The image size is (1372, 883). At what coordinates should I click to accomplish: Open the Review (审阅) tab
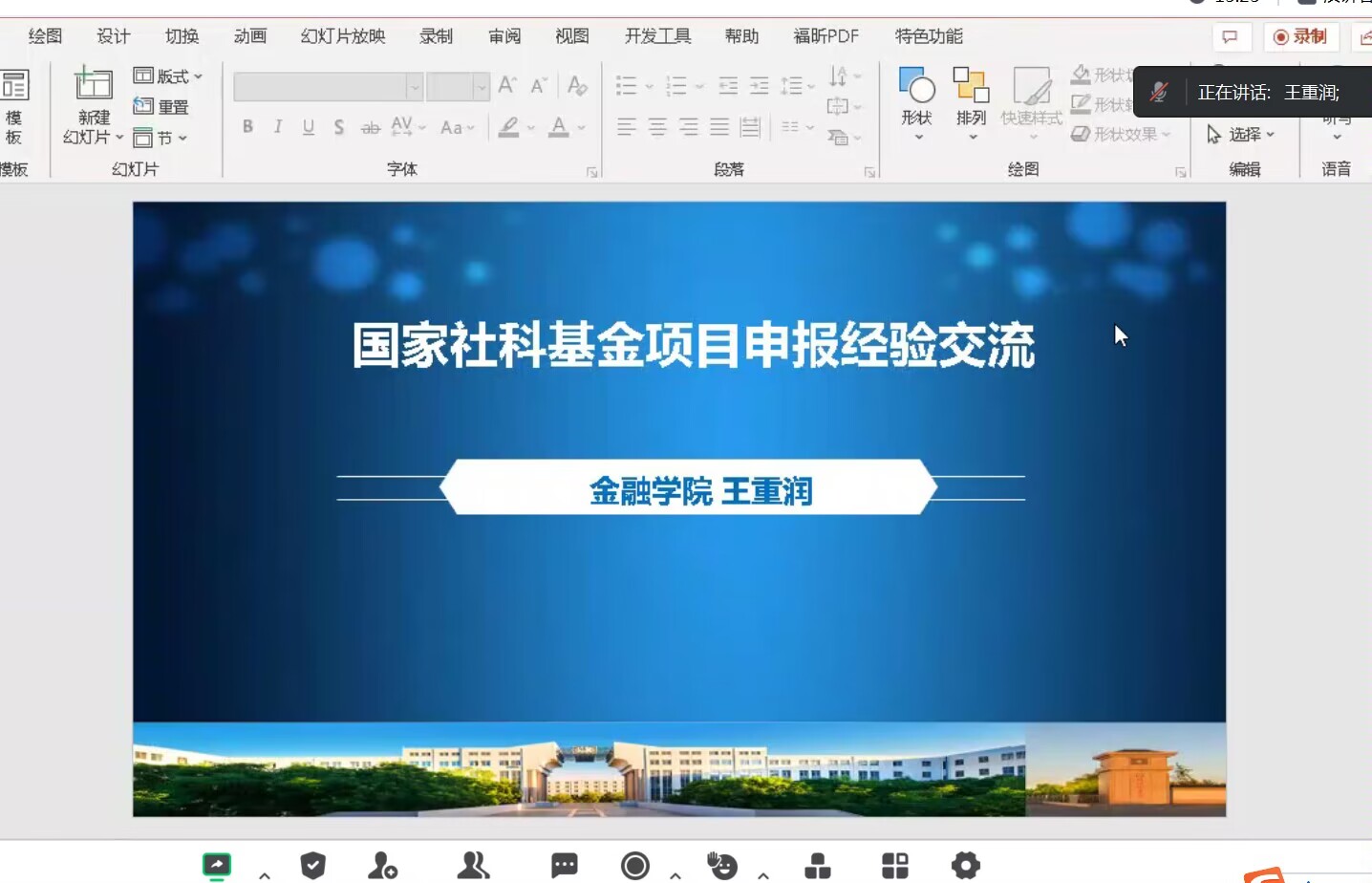[x=504, y=36]
